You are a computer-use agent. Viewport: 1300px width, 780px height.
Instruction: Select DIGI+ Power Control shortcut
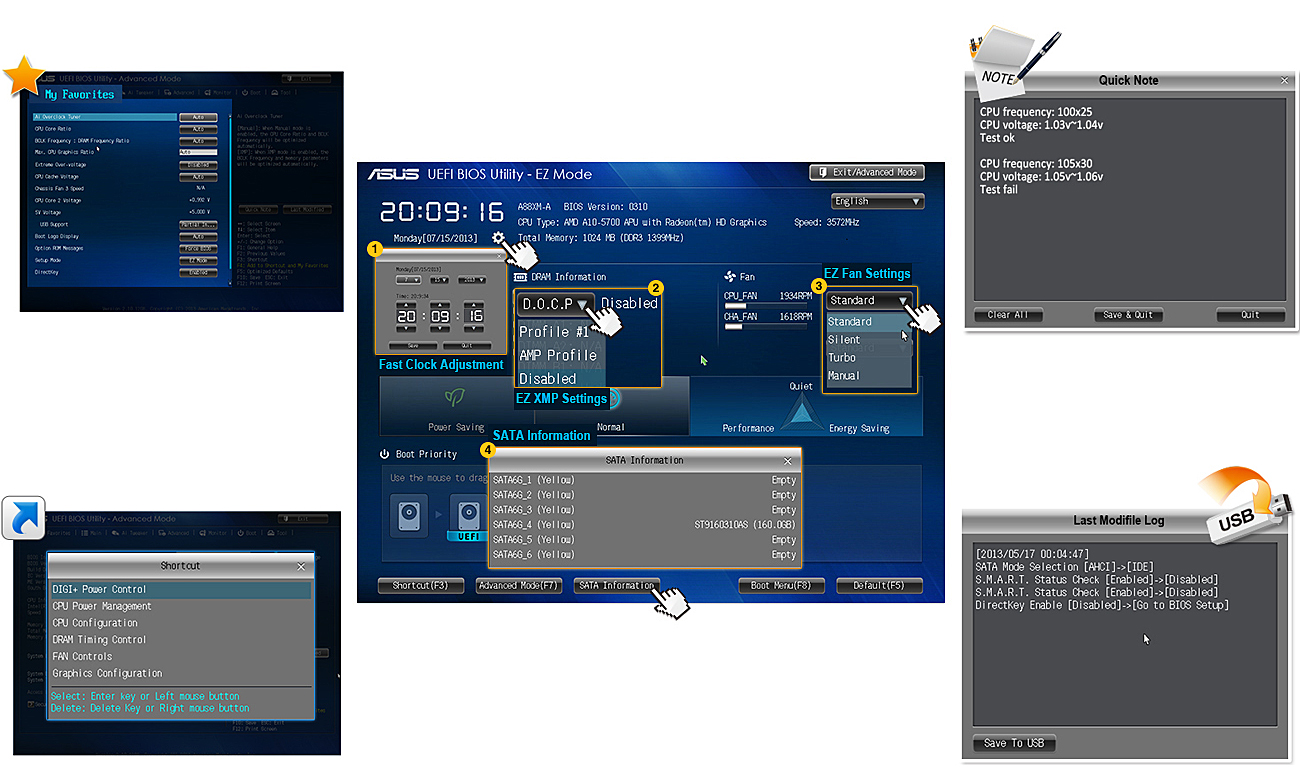pyautogui.click(x=180, y=590)
